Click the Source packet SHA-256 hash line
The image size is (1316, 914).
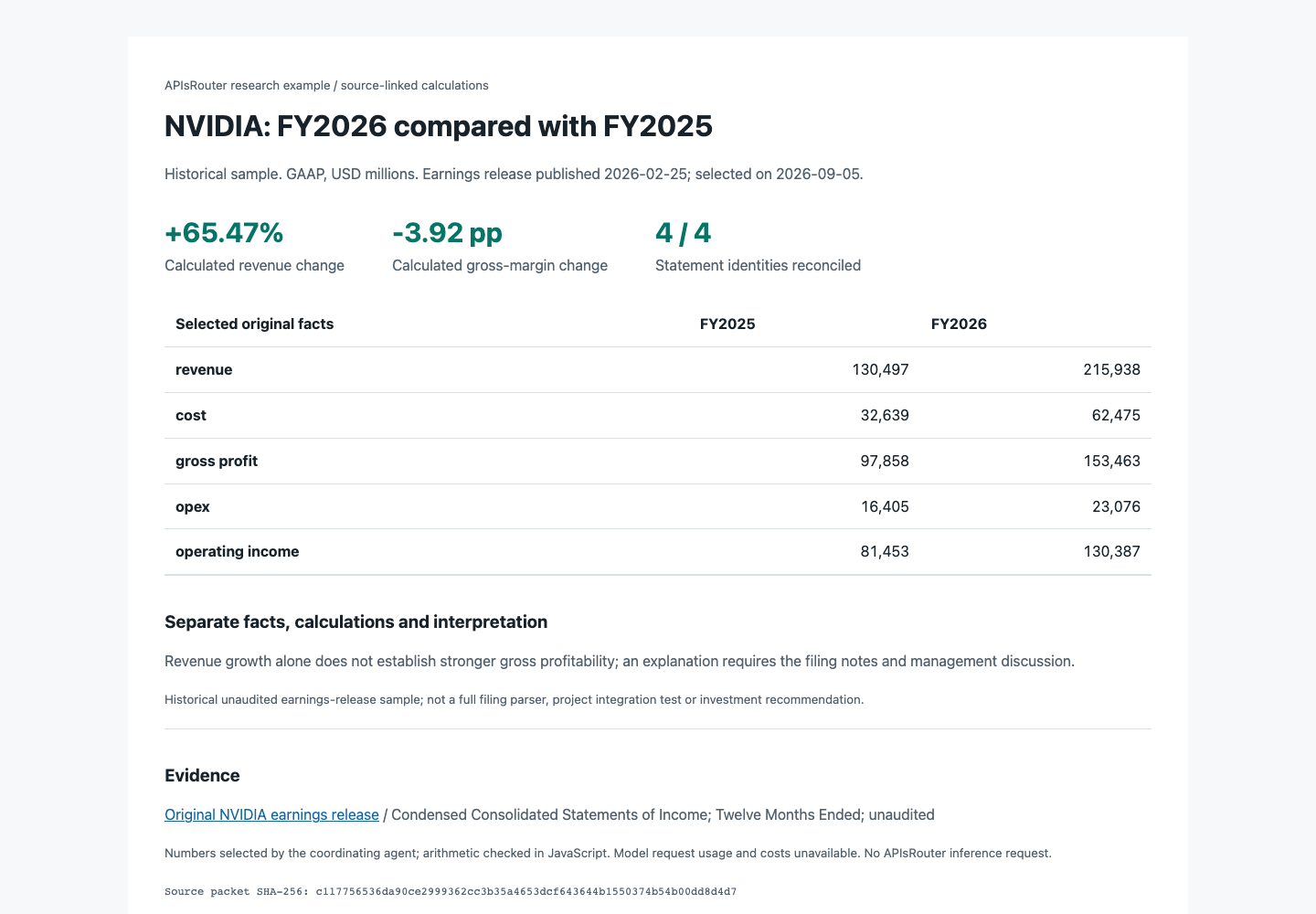pos(451,891)
